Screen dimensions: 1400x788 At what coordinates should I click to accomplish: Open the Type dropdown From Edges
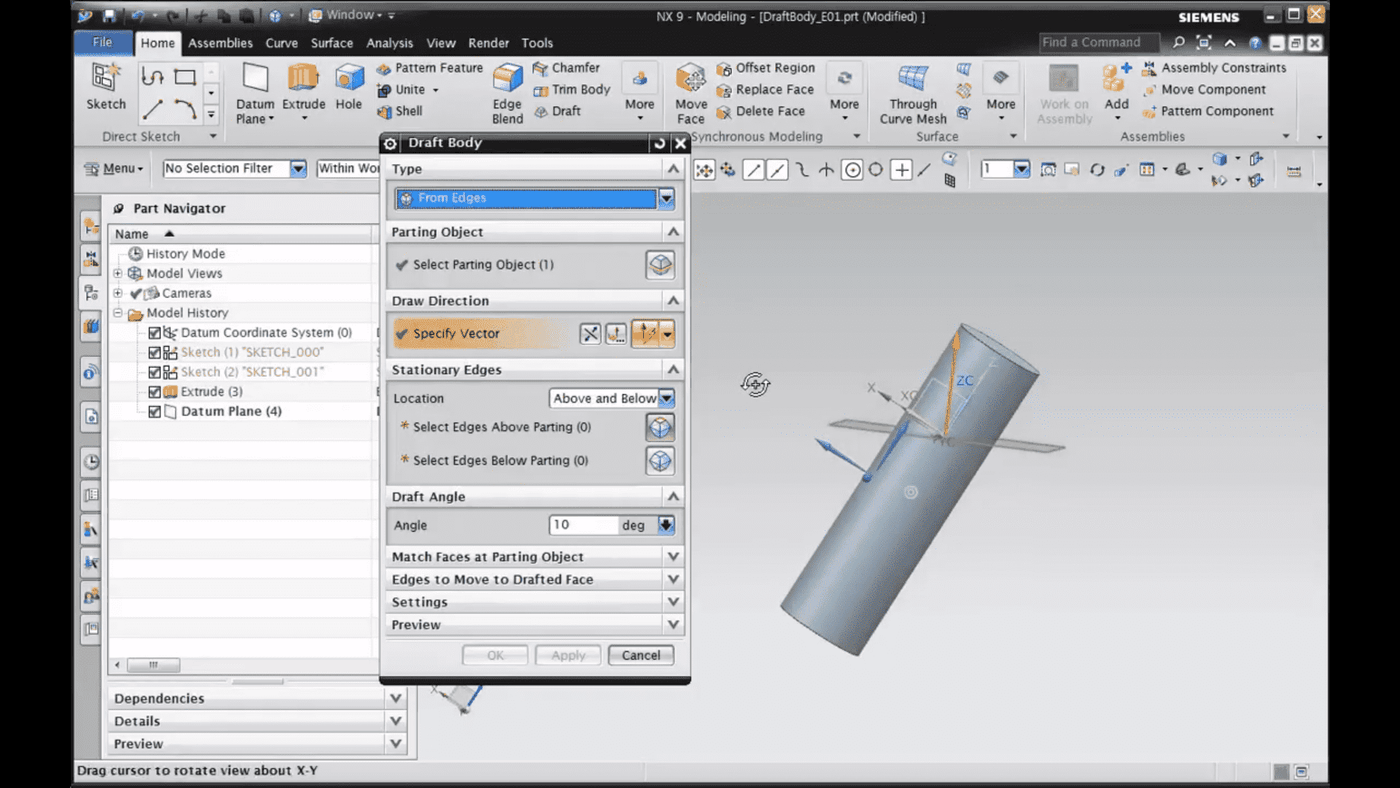click(666, 199)
